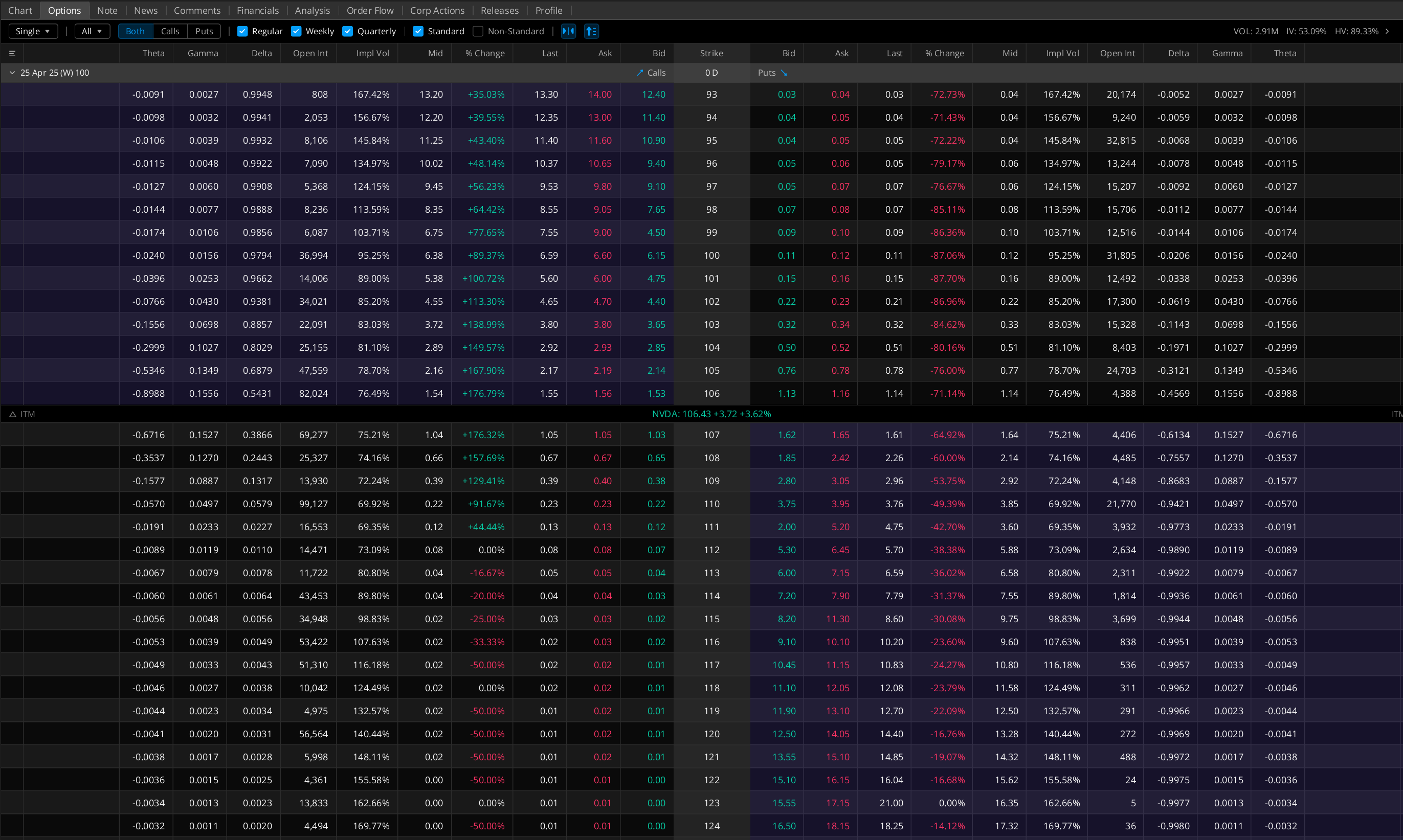Click the call % change +176.79%
Screen dimensions: 1403x840
click(x=483, y=393)
